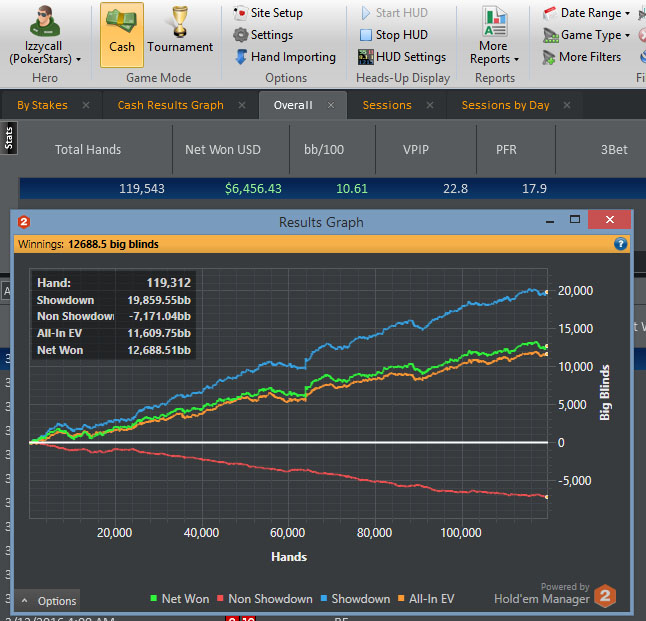The width and height of the screenshot is (646, 621).
Task: Toggle the All-In EV legend series
Action: click(x=426, y=599)
